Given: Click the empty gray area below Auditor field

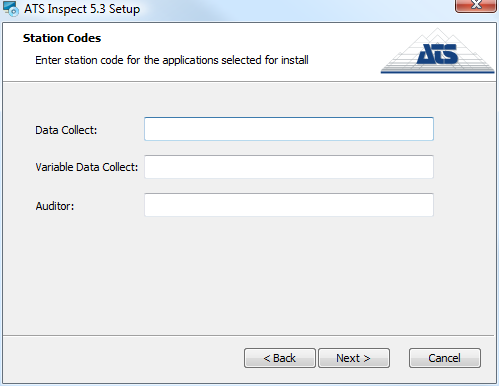Looking at the screenshot, I should coord(247,273).
